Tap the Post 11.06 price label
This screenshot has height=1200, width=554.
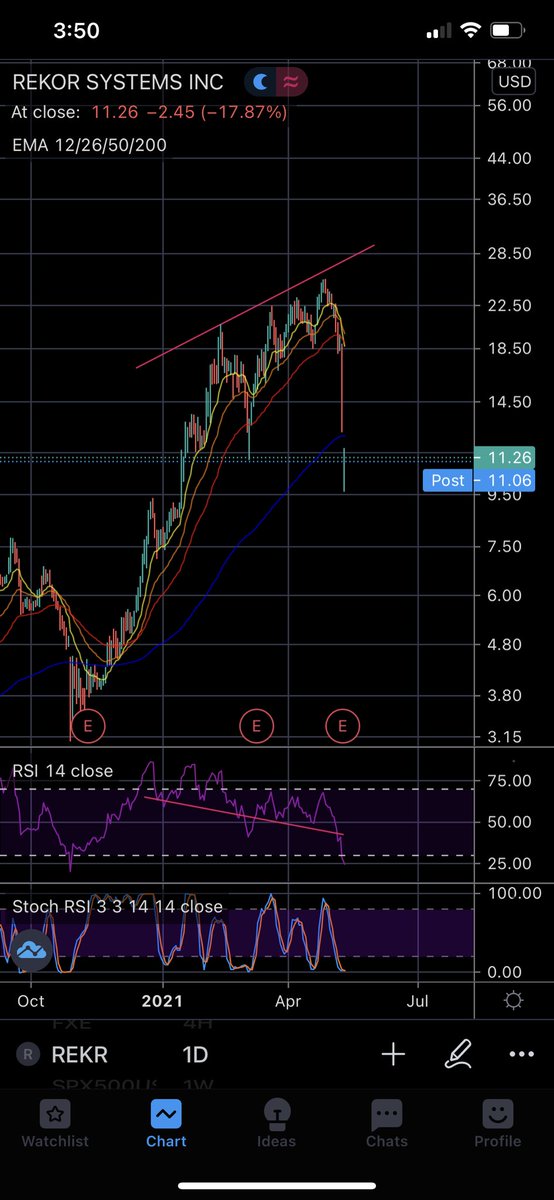click(x=480, y=481)
